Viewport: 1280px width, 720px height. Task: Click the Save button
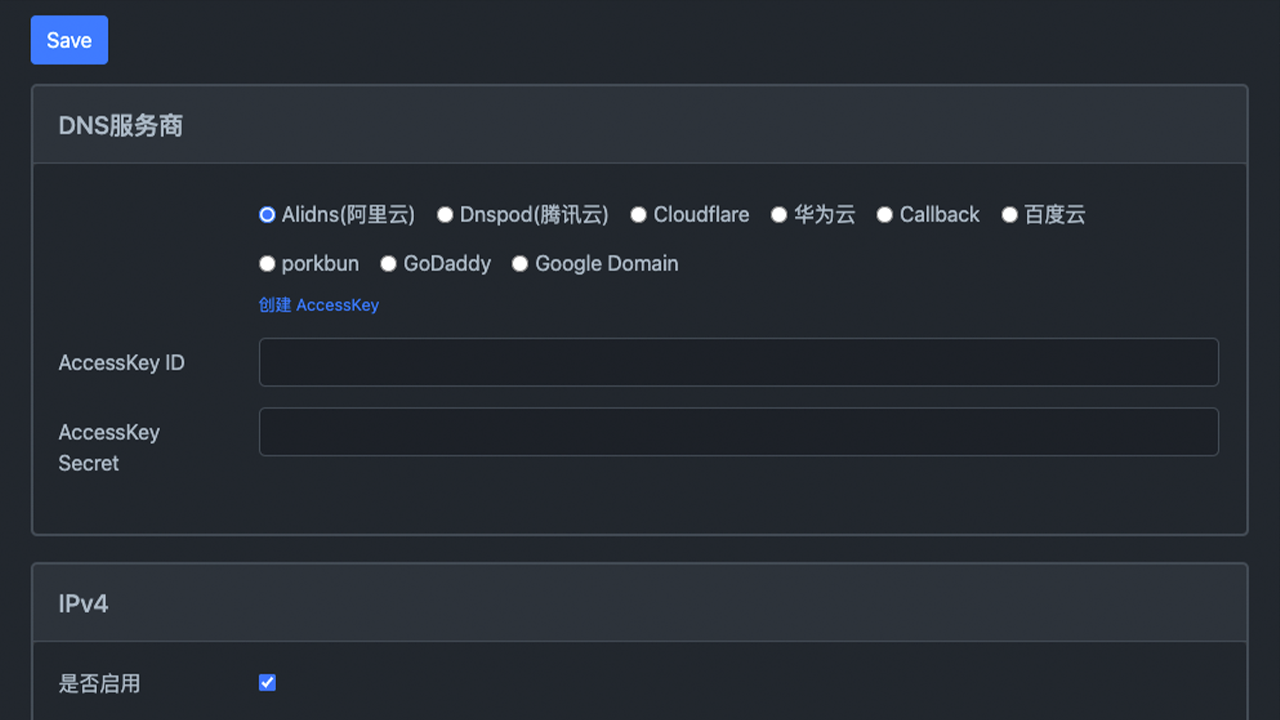(x=69, y=40)
